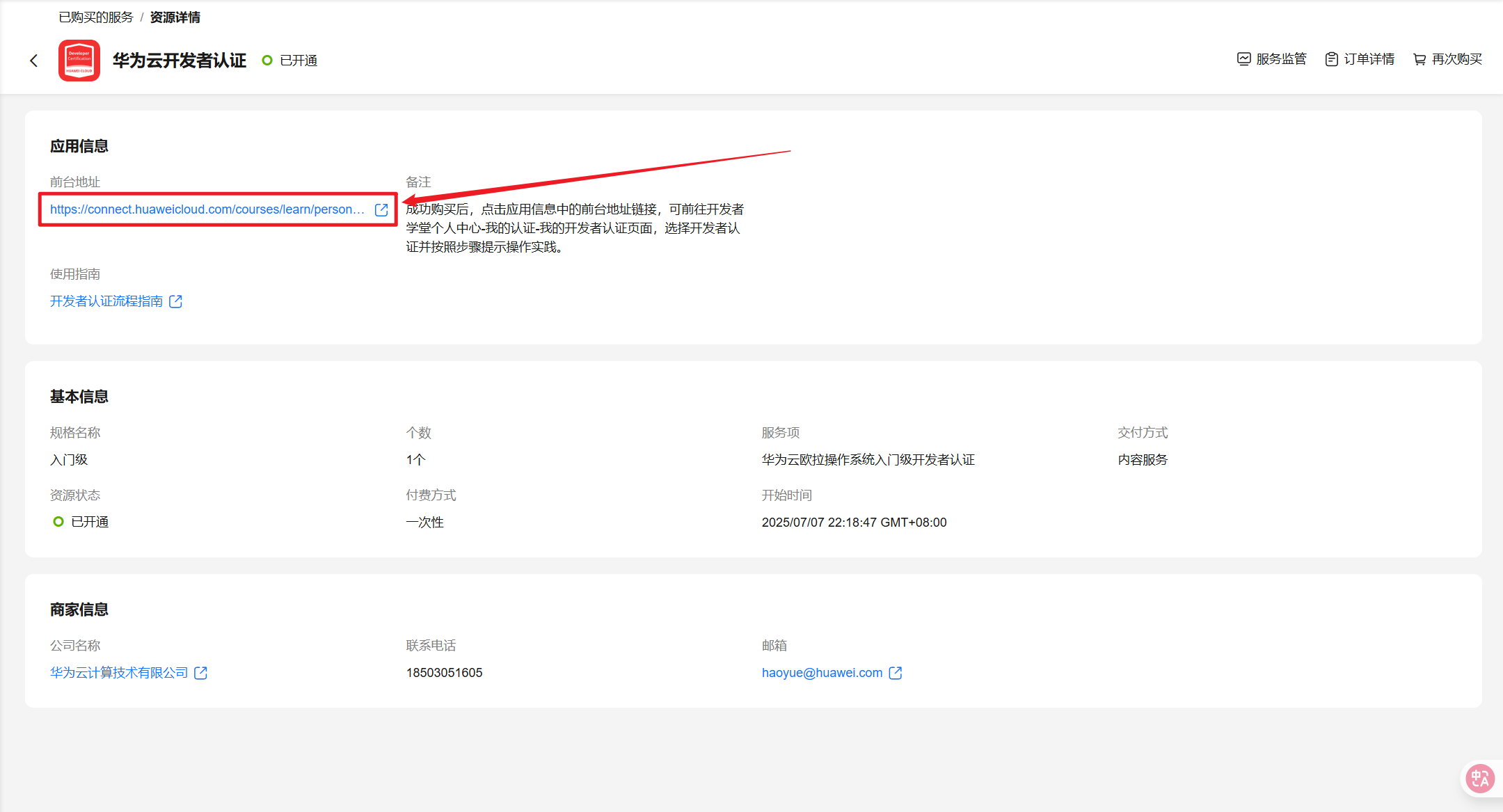Click the Huawei Developer Certification product logo
This screenshot has width=1503, height=812.
[79, 61]
